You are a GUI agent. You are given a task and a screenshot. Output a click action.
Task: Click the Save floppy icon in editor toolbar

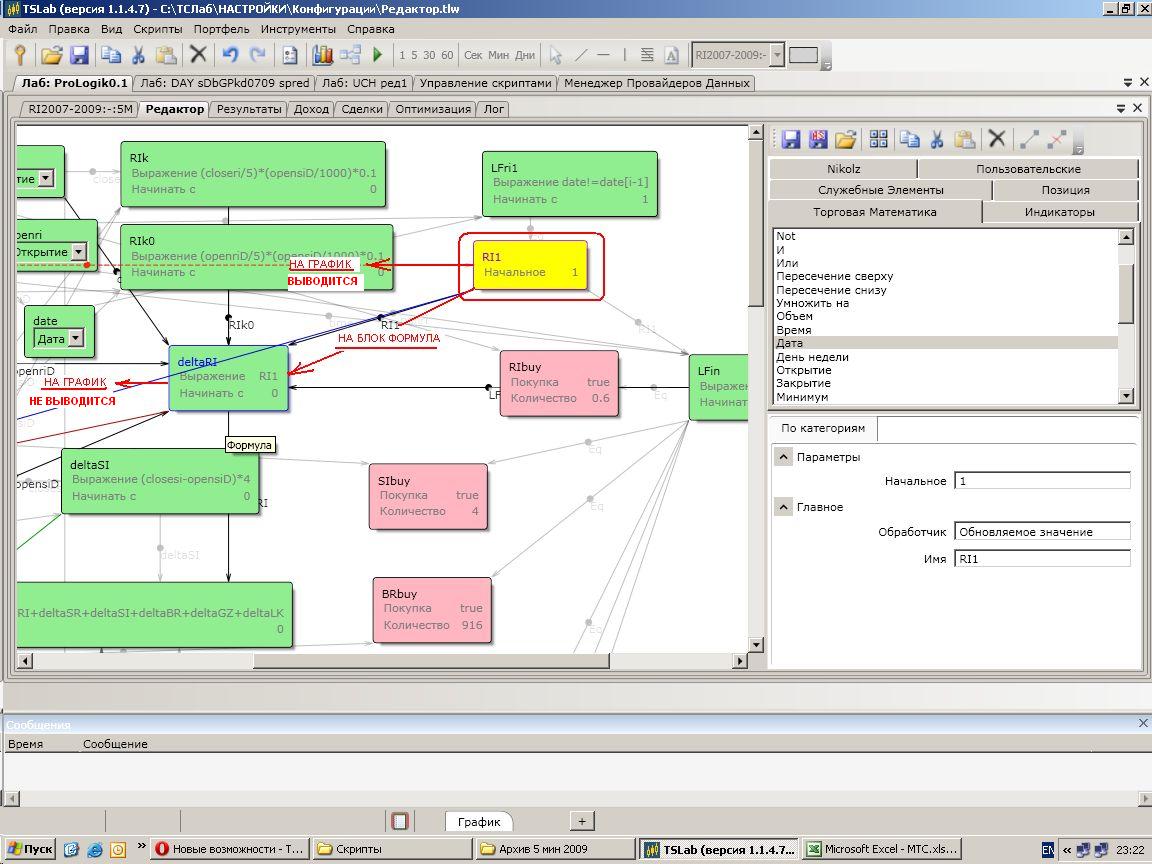click(x=791, y=140)
